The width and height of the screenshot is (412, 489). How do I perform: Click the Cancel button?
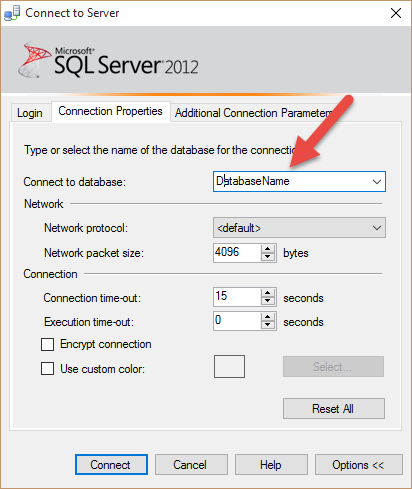(191, 464)
